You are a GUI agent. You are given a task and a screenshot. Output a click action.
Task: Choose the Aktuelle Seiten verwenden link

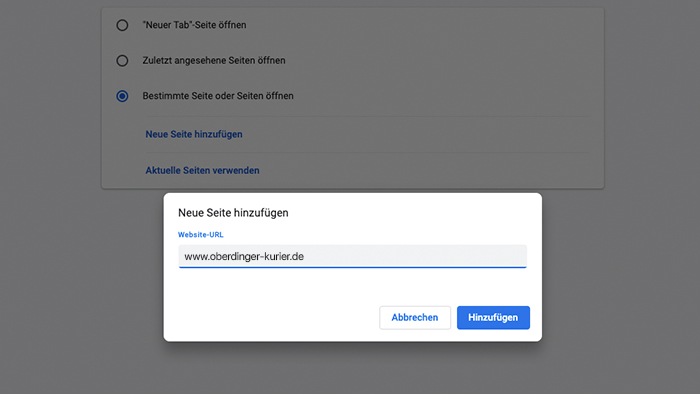tap(202, 170)
